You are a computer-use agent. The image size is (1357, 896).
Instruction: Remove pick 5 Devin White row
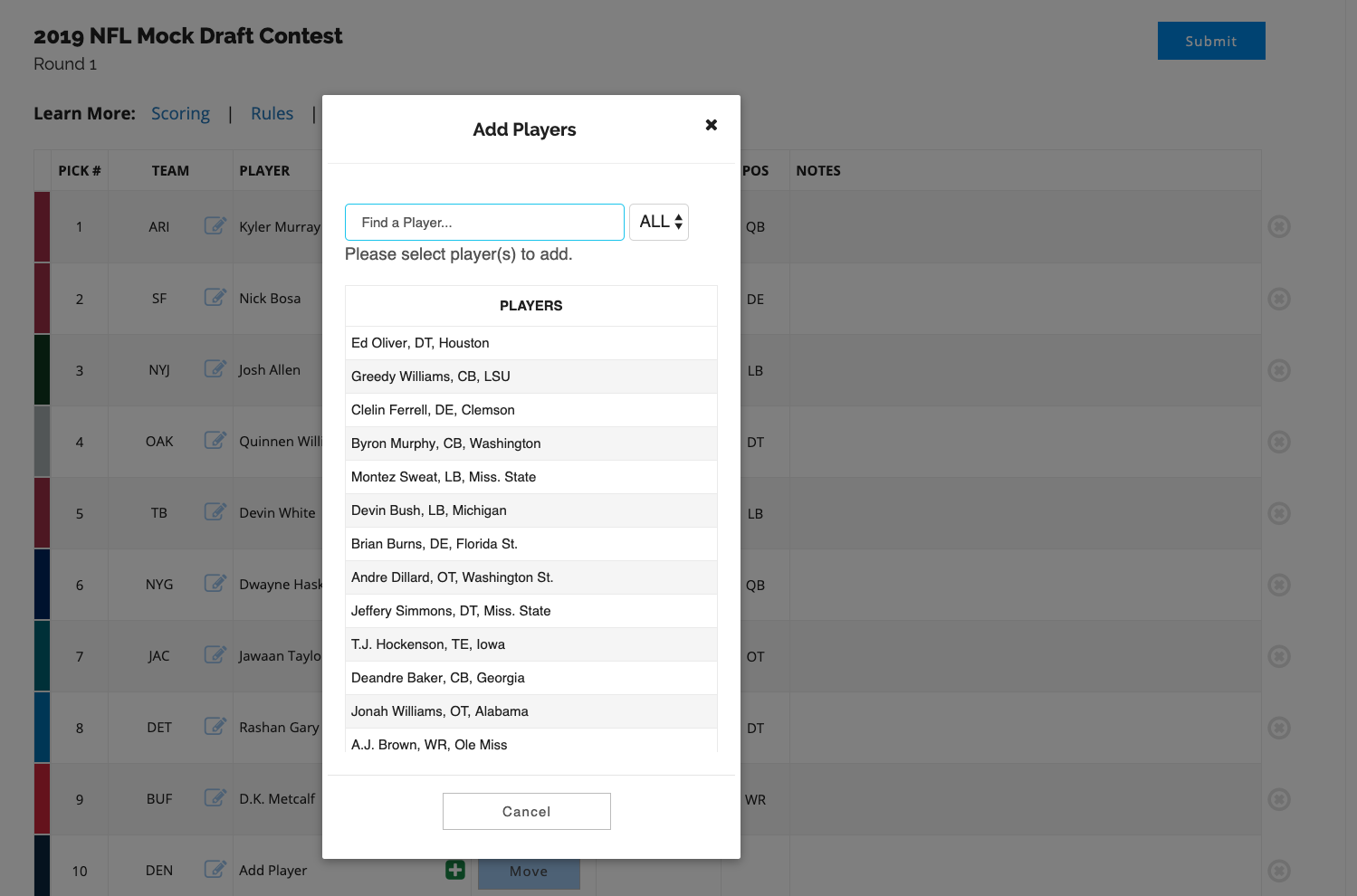click(x=1279, y=513)
